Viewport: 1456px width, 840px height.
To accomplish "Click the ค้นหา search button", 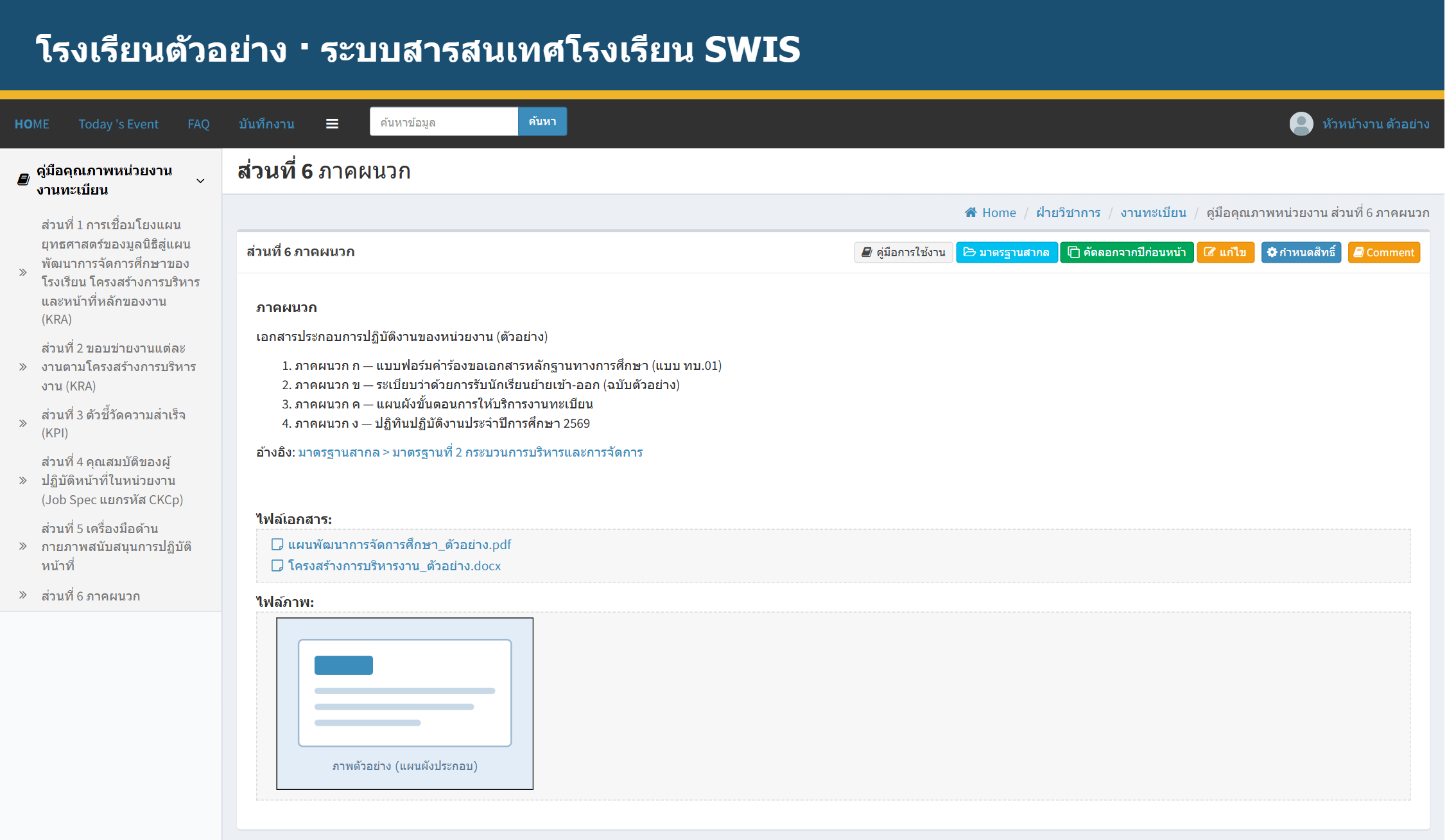I will tap(542, 121).
